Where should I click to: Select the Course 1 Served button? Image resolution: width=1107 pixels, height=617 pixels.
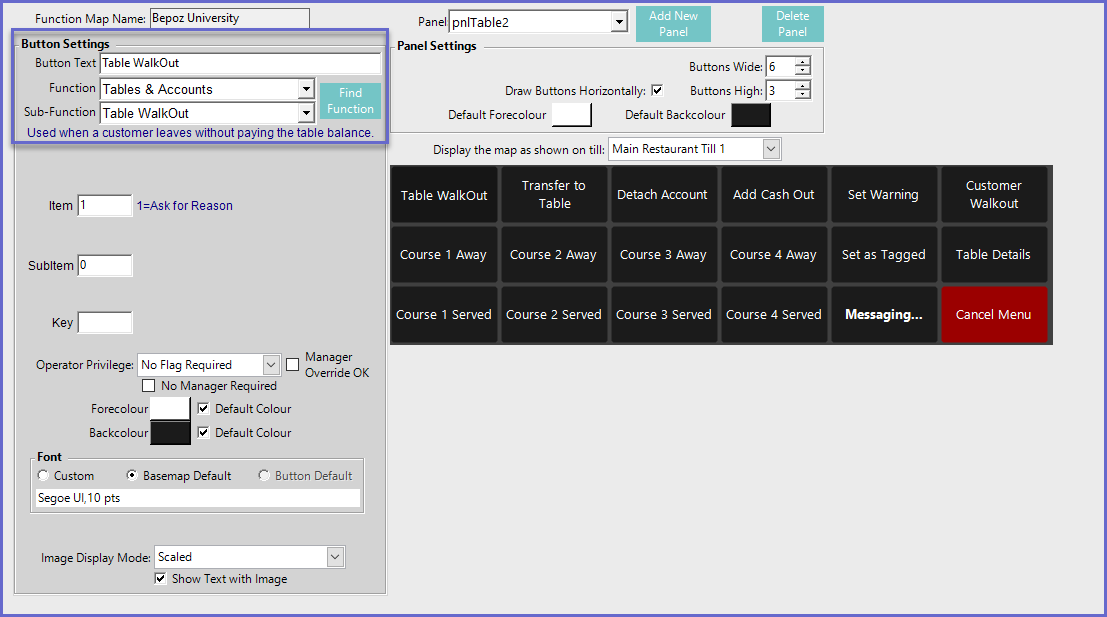tap(444, 315)
